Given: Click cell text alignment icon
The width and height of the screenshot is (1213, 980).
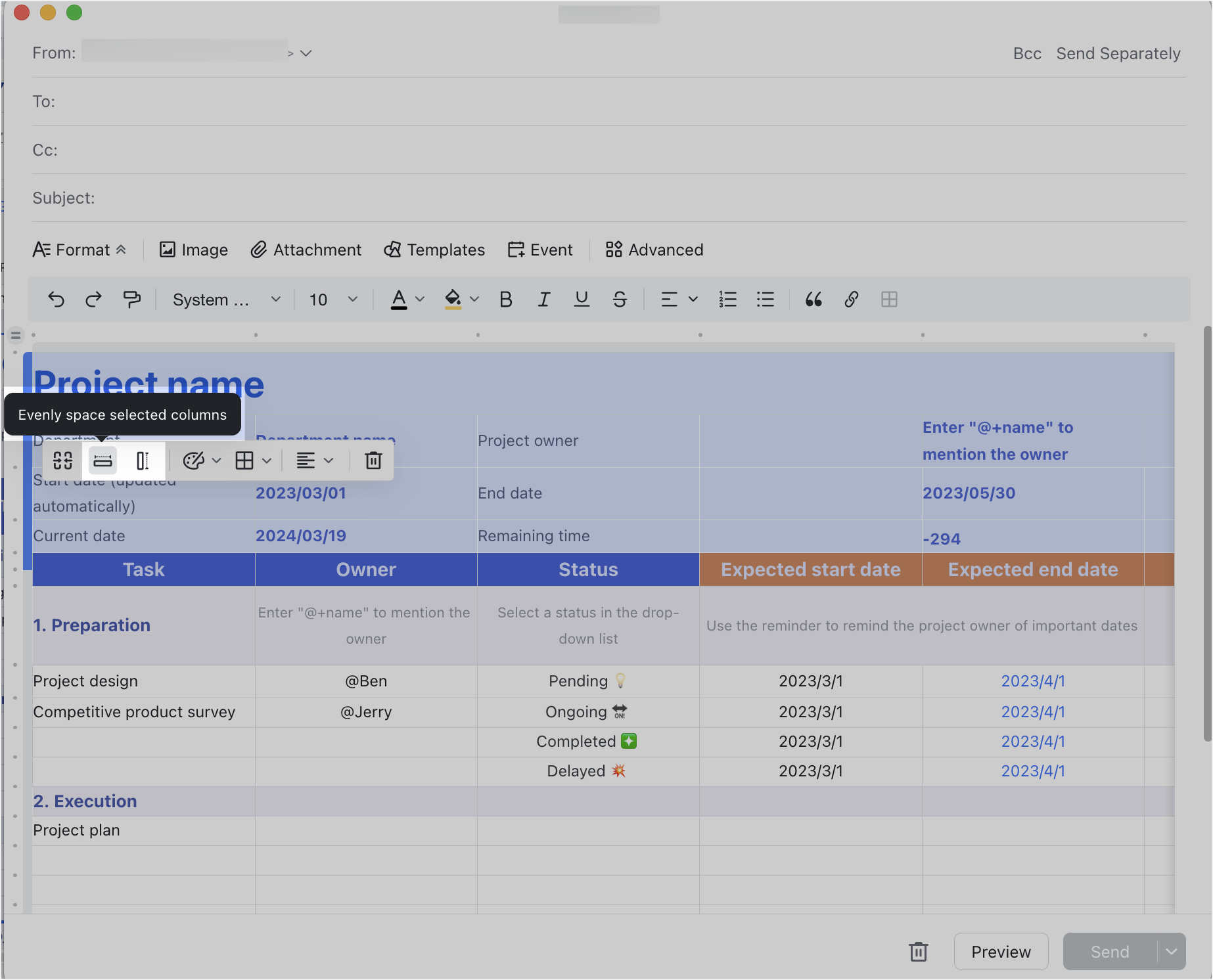Looking at the screenshot, I should (x=306, y=460).
